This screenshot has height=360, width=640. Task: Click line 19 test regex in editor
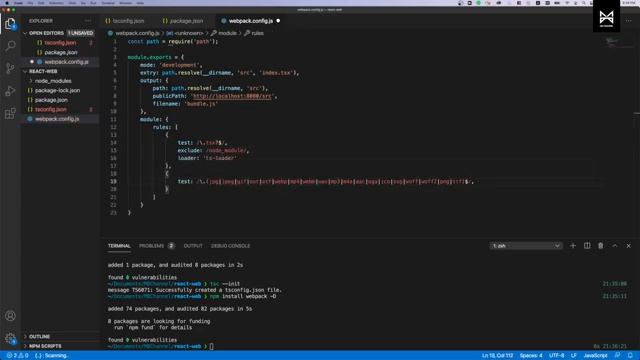pyautogui.click(x=326, y=182)
